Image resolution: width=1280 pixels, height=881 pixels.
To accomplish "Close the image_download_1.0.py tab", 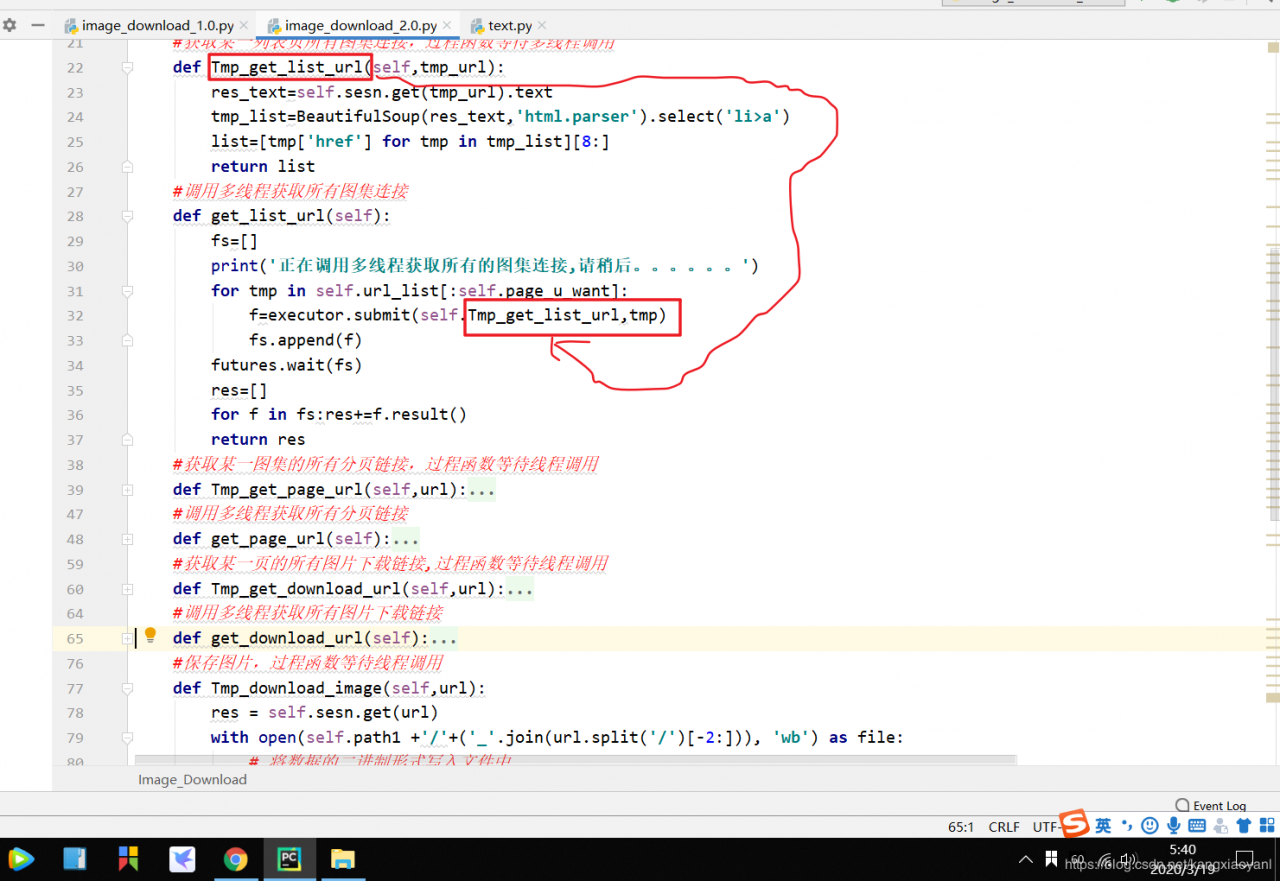I will (244, 25).
